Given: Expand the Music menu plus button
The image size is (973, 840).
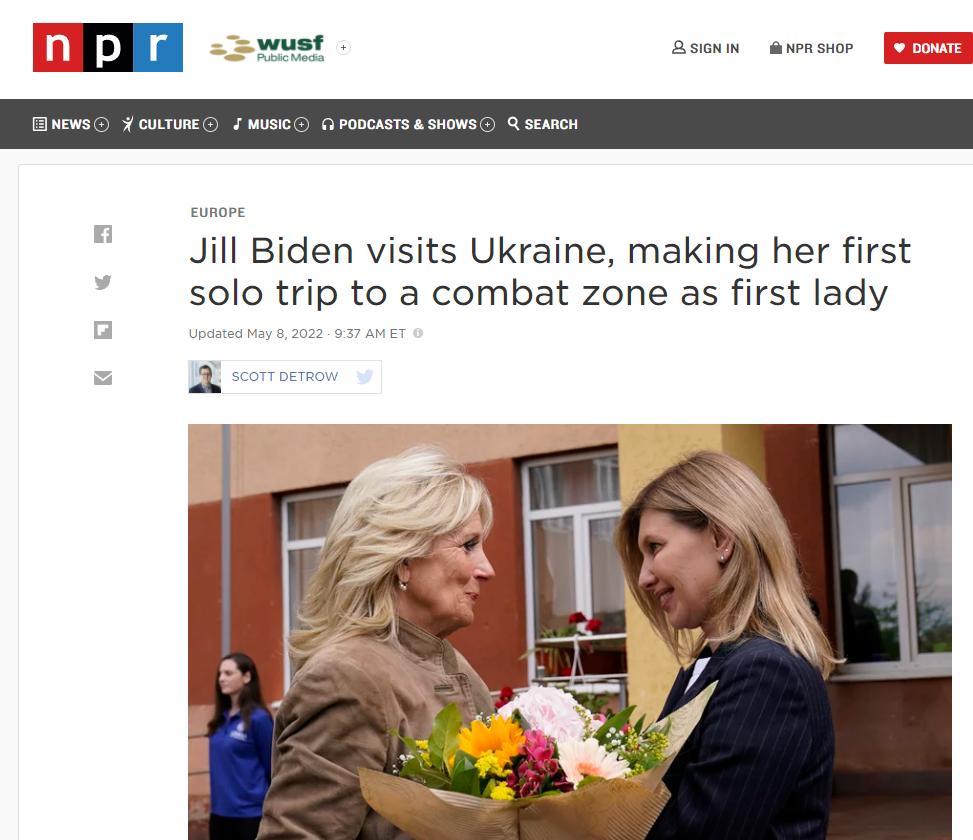Looking at the screenshot, I should [x=302, y=125].
